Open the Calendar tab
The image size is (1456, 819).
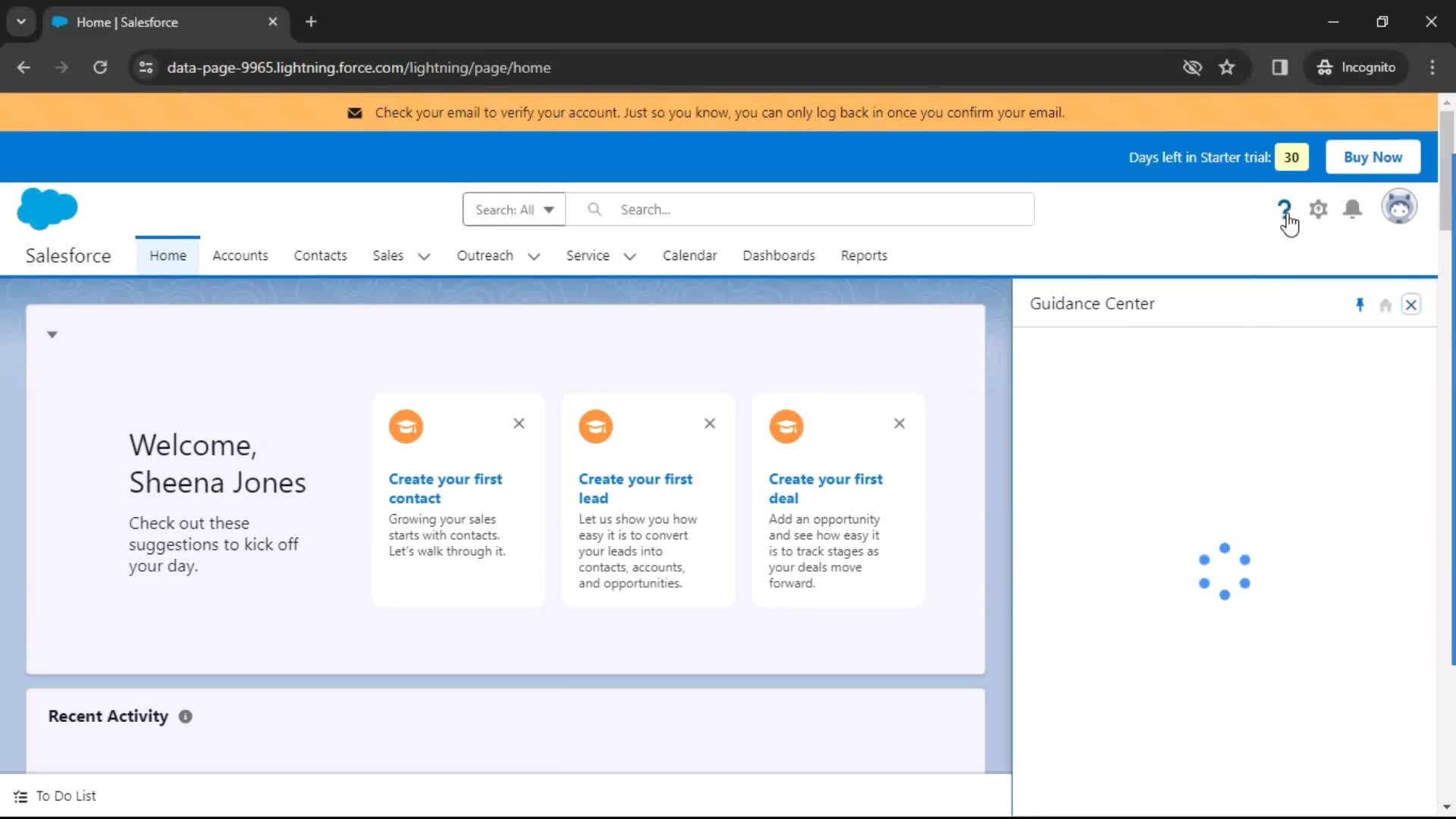tap(689, 256)
